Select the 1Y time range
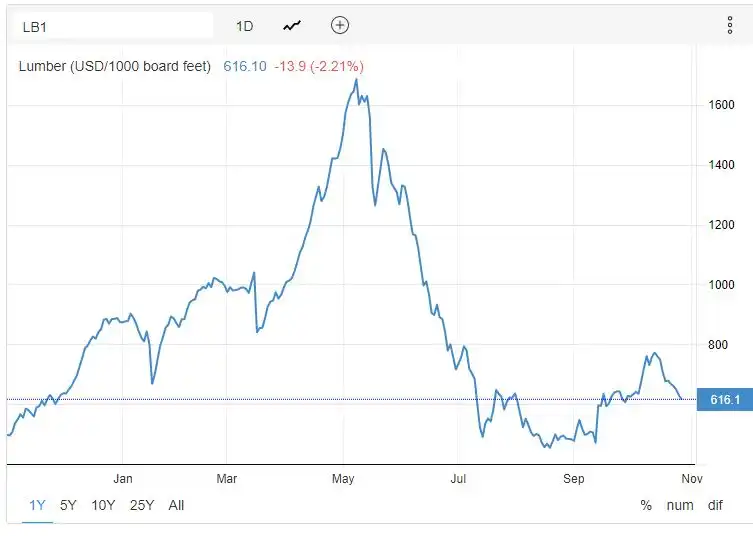The image size is (753, 536). pyautogui.click(x=37, y=505)
